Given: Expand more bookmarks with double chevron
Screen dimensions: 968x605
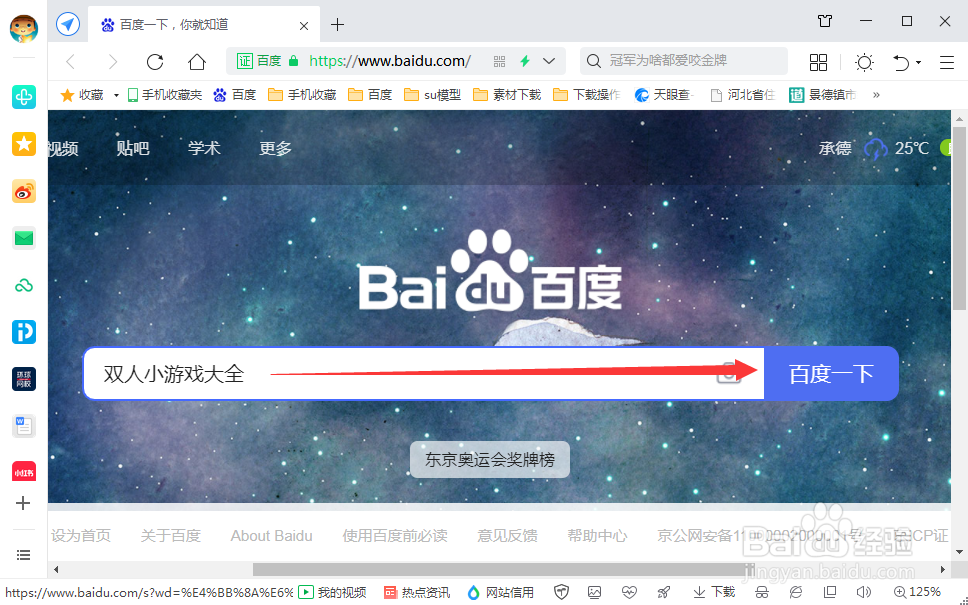Looking at the screenshot, I should click(x=876, y=95).
